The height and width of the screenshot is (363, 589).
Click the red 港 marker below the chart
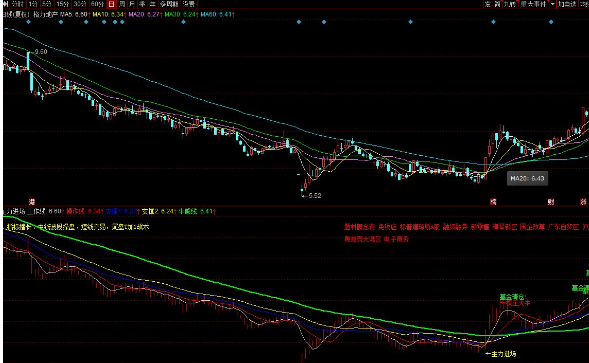[32, 202]
